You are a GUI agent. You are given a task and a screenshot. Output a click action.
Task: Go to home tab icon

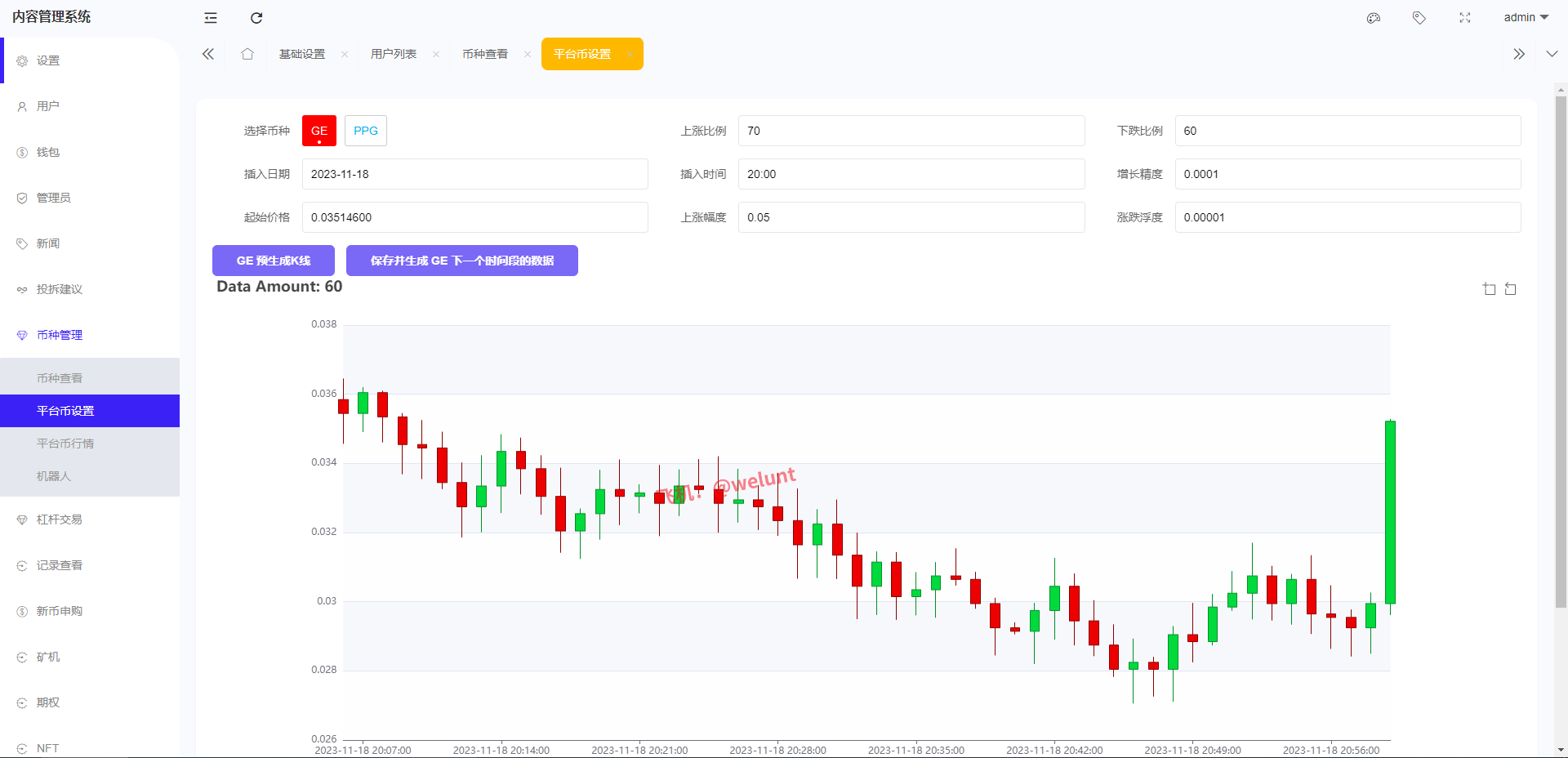247,54
